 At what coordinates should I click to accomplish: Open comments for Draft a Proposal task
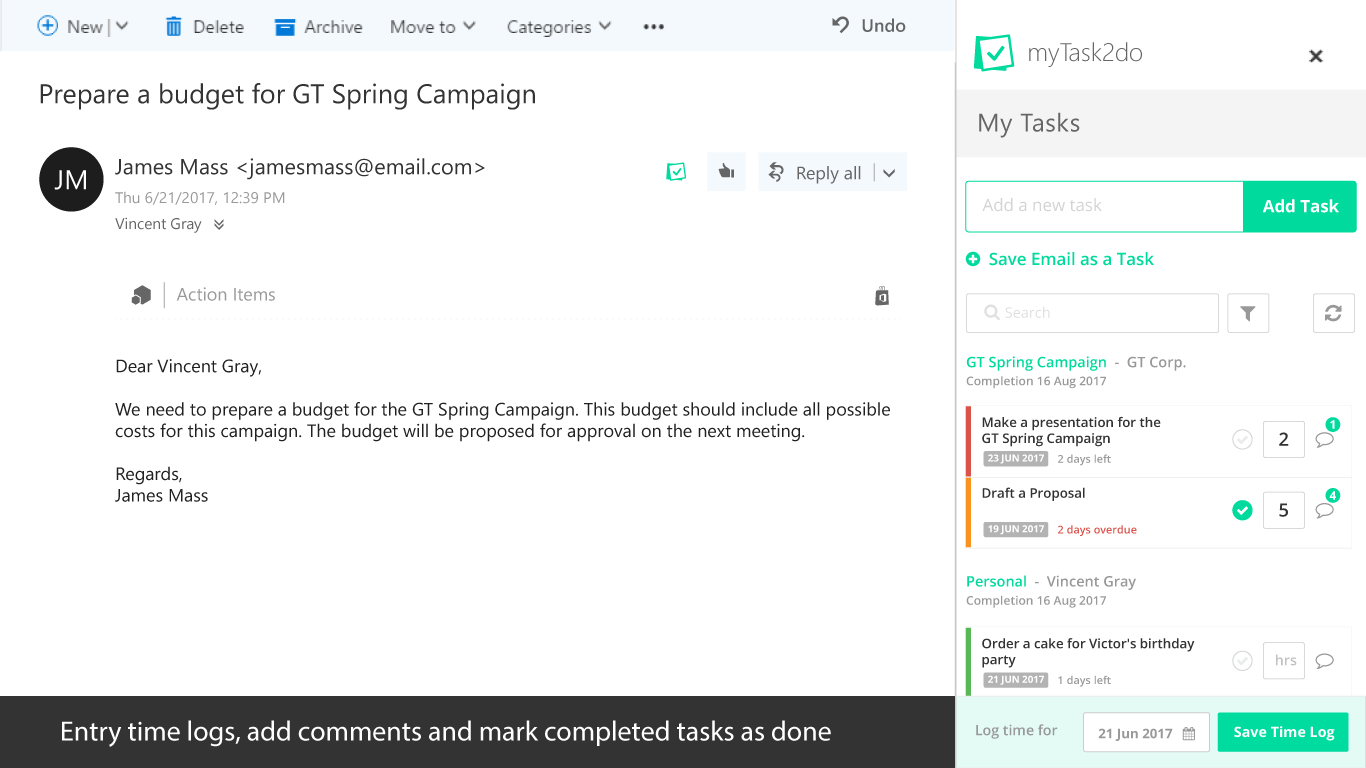1325,510
